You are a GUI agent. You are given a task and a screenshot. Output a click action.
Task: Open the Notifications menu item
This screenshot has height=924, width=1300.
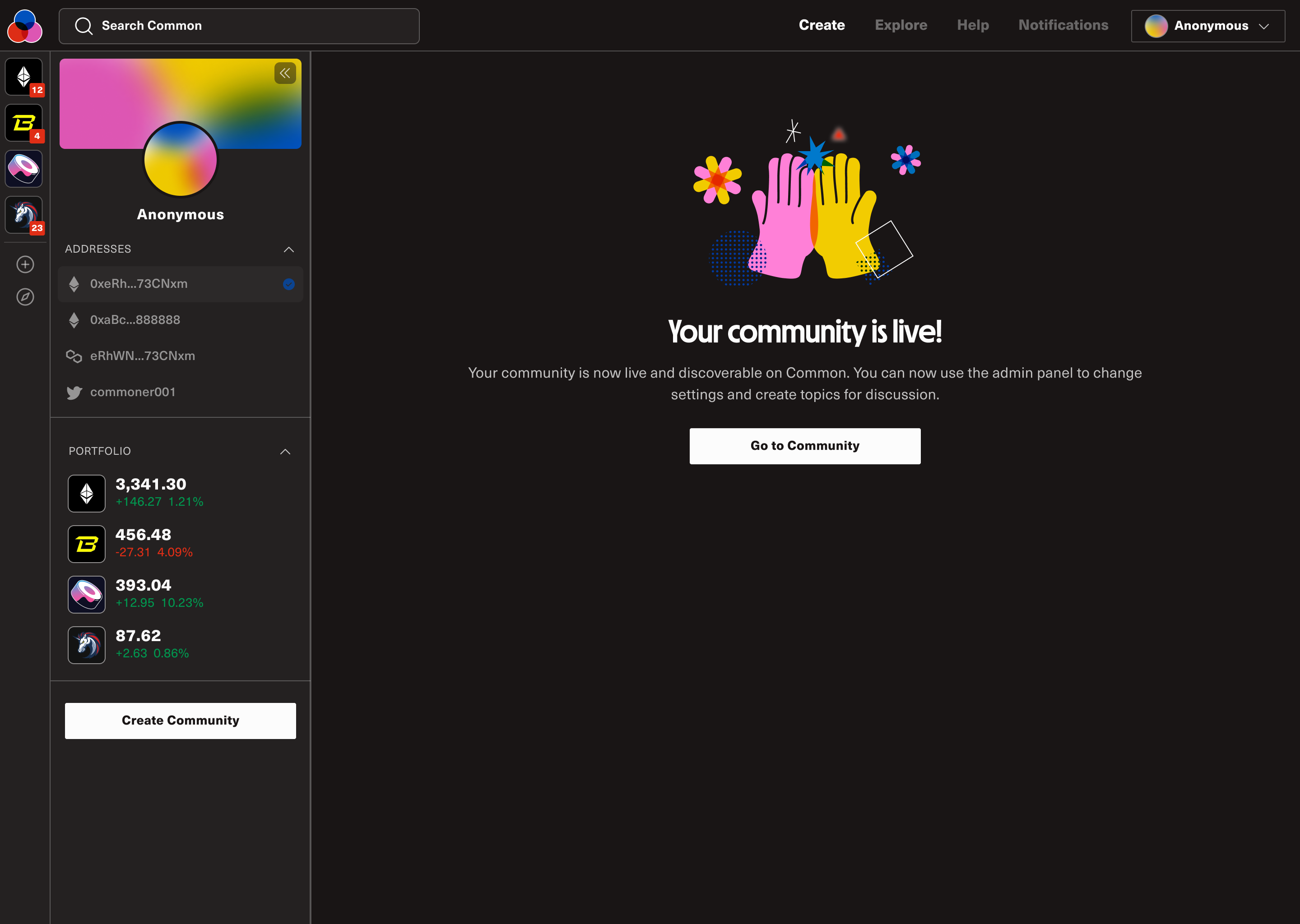tap(1063, 25)
